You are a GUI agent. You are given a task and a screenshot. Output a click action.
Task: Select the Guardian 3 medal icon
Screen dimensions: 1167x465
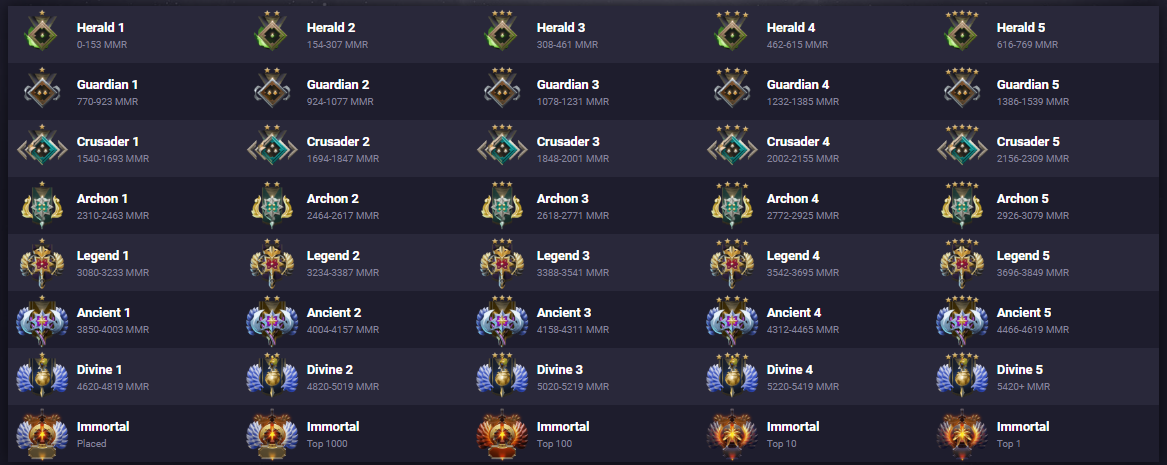[497, 91]
